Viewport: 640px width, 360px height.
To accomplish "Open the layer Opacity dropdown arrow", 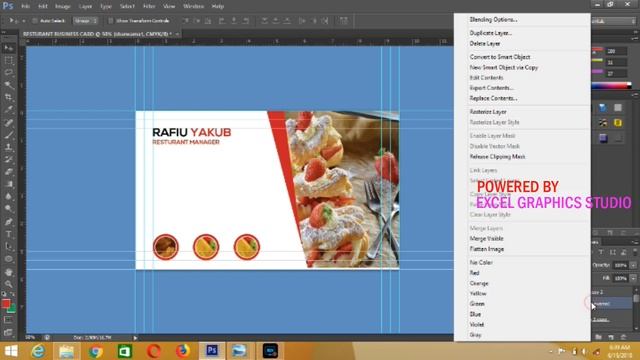I will click(x=633, y=265).
